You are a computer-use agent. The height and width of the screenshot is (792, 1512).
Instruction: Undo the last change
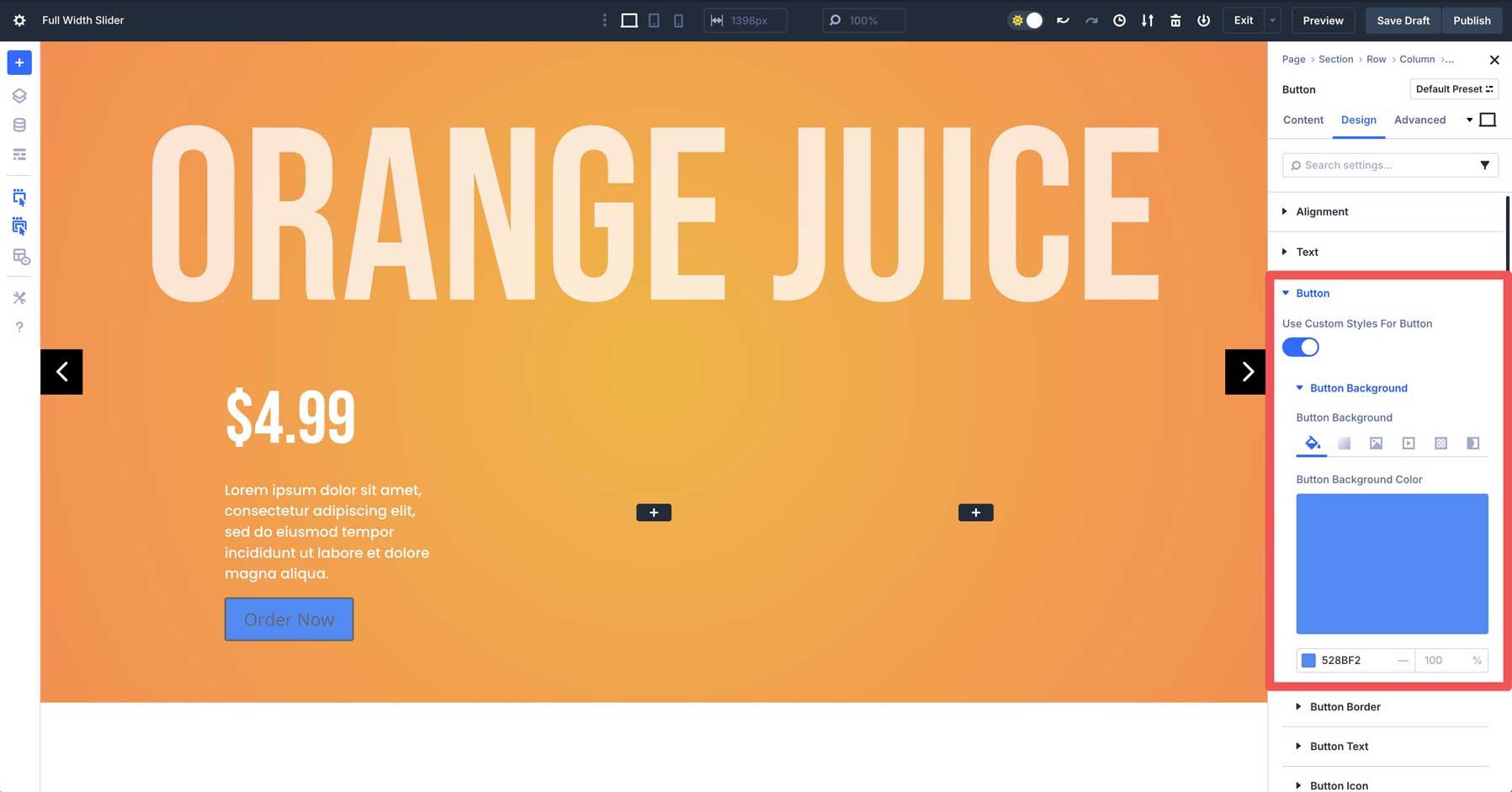1063,20
